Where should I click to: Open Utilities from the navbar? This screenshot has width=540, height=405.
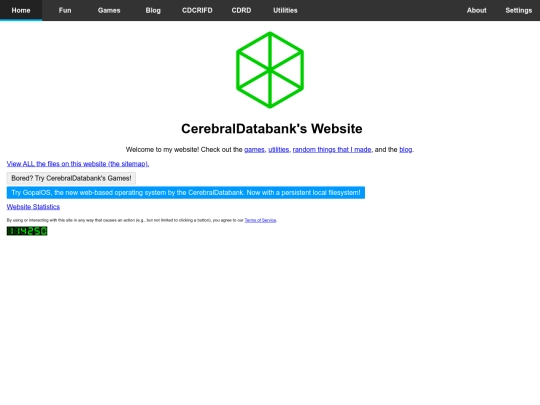[285, 10]
